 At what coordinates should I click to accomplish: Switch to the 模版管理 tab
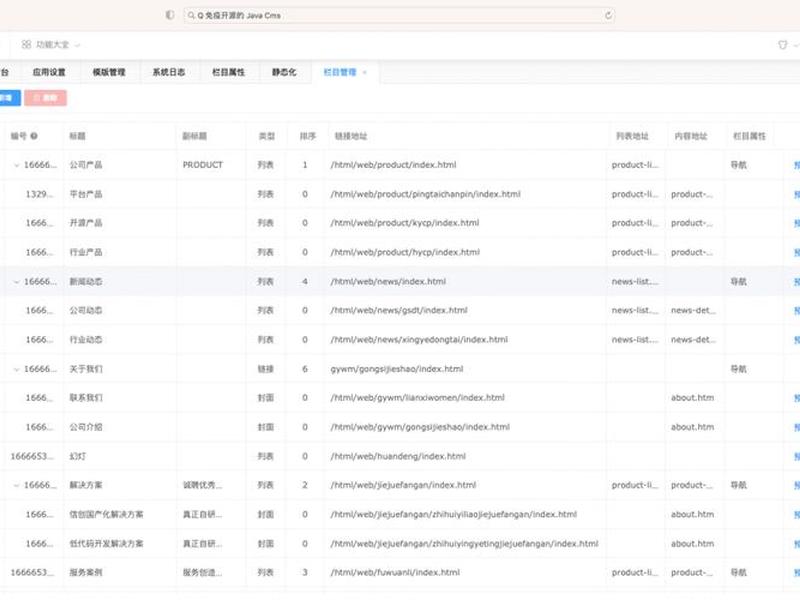(109, 72)
